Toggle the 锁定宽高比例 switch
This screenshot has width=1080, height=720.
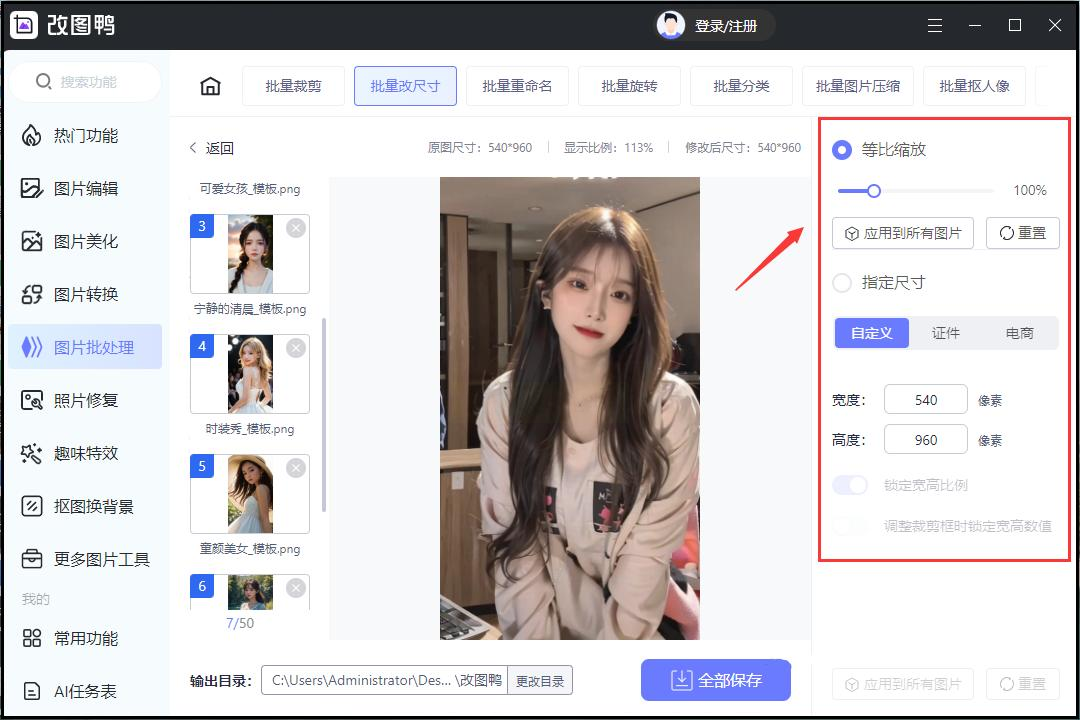[850, 485]
